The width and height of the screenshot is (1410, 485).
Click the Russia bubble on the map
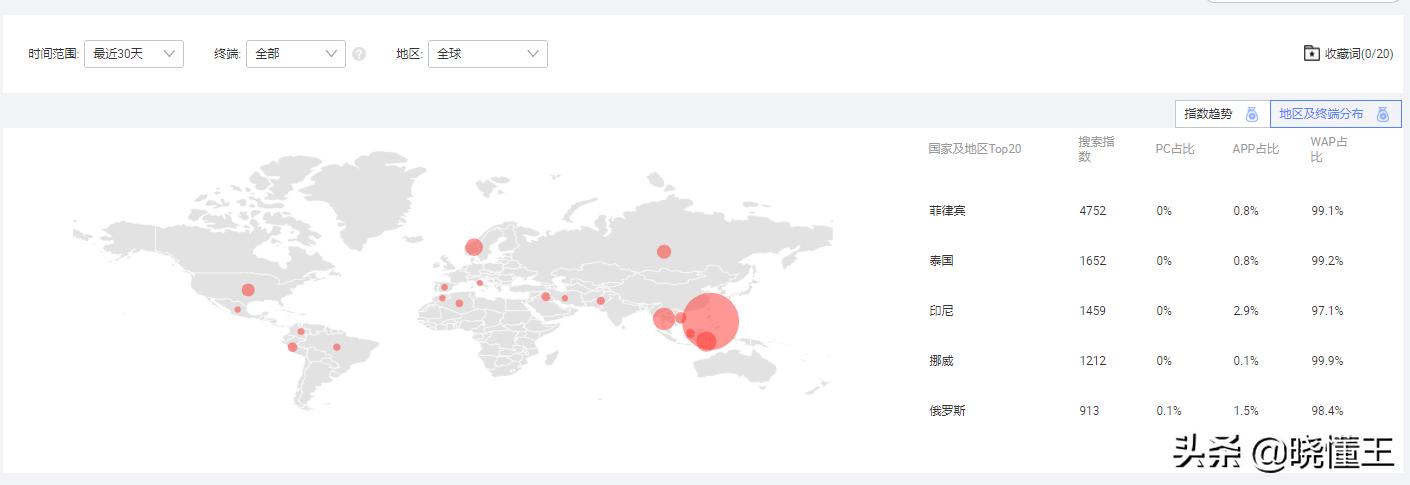coord(664,251)
